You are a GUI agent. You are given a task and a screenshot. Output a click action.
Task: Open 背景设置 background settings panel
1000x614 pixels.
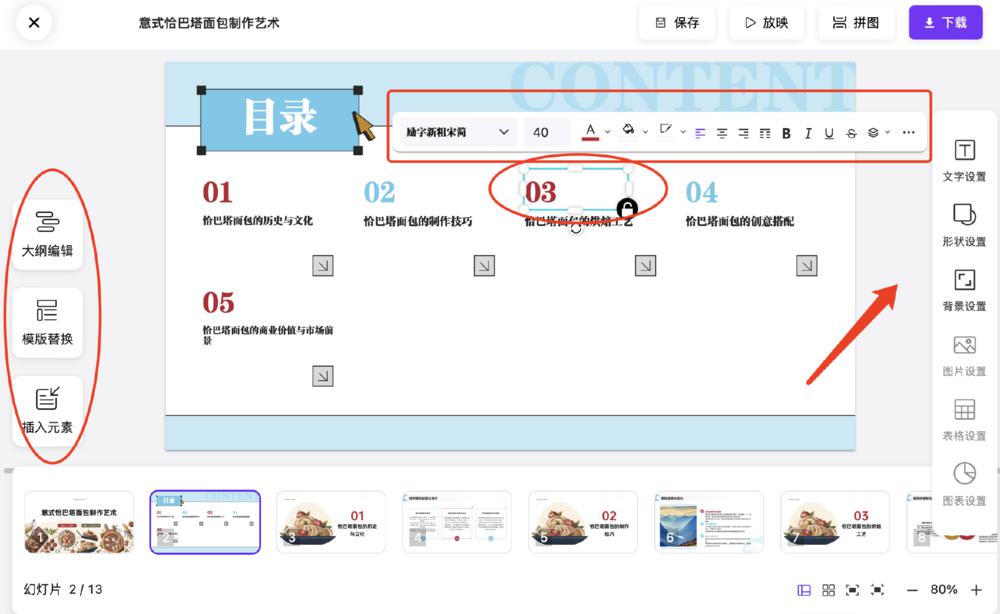(964, 290)
